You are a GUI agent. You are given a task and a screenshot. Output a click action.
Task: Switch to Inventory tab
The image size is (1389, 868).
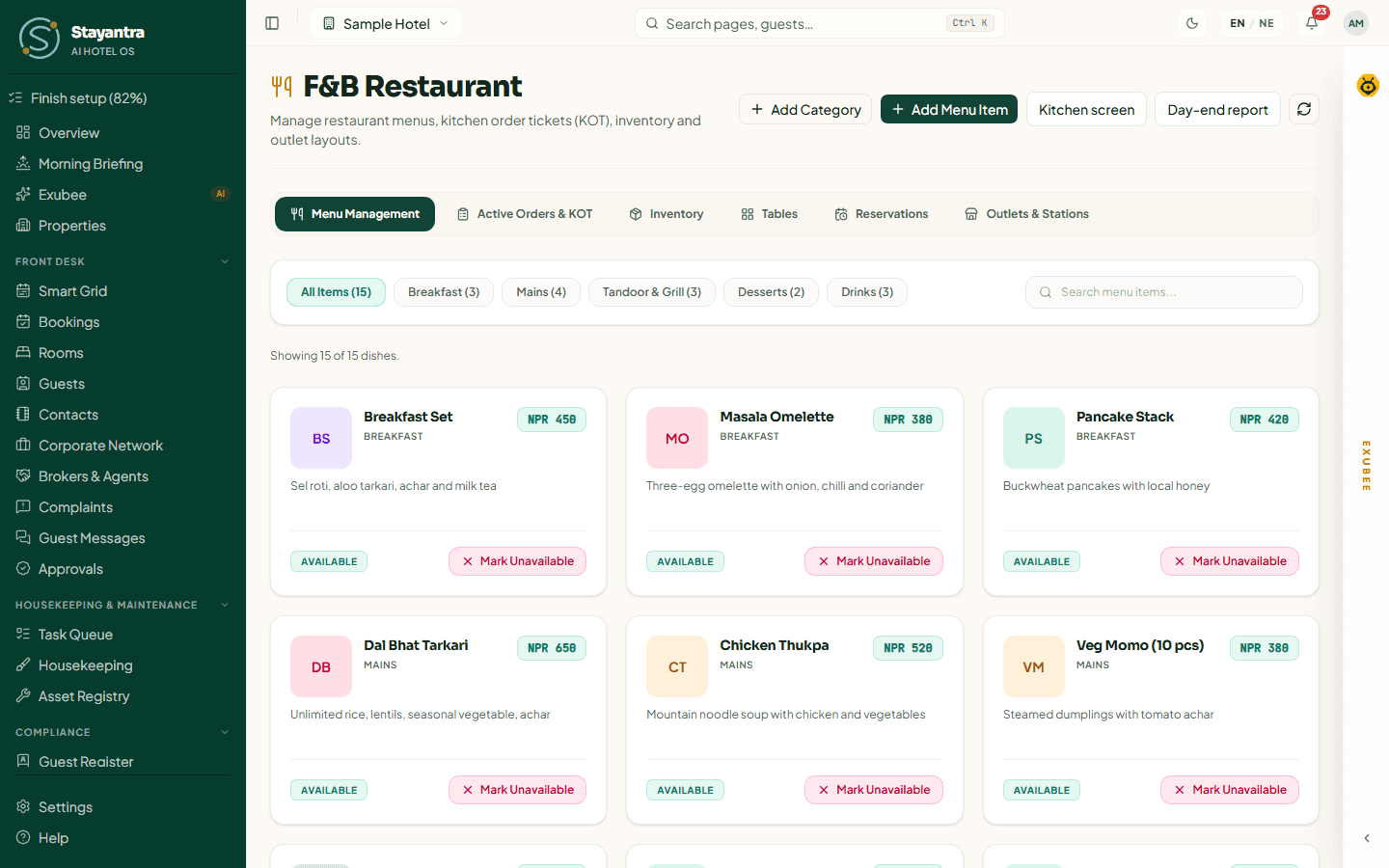pos(667,214)
